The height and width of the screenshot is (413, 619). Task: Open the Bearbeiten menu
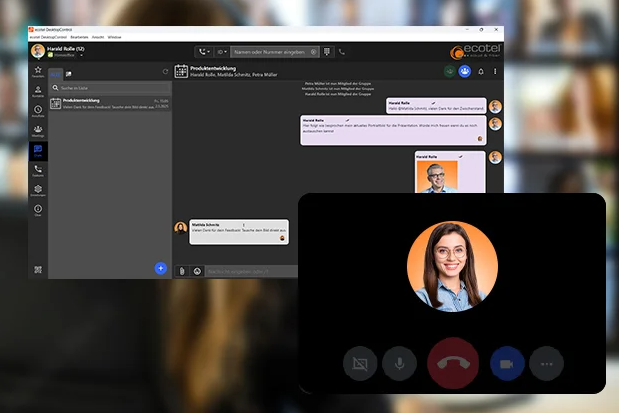point(78,36)
